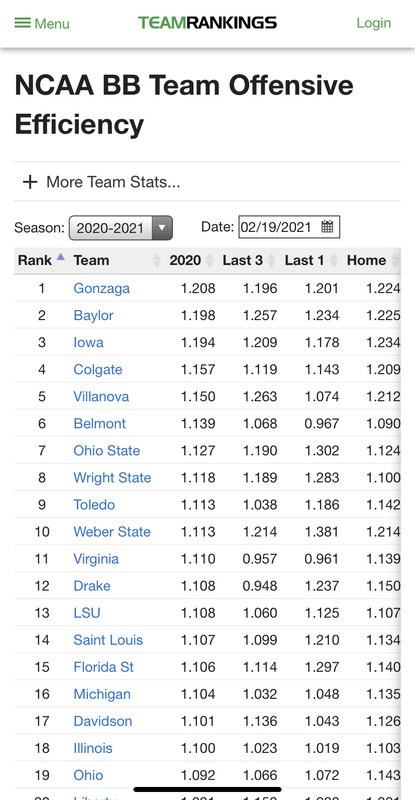Click the Home column header
415x800 pixels.
(366, 260)
